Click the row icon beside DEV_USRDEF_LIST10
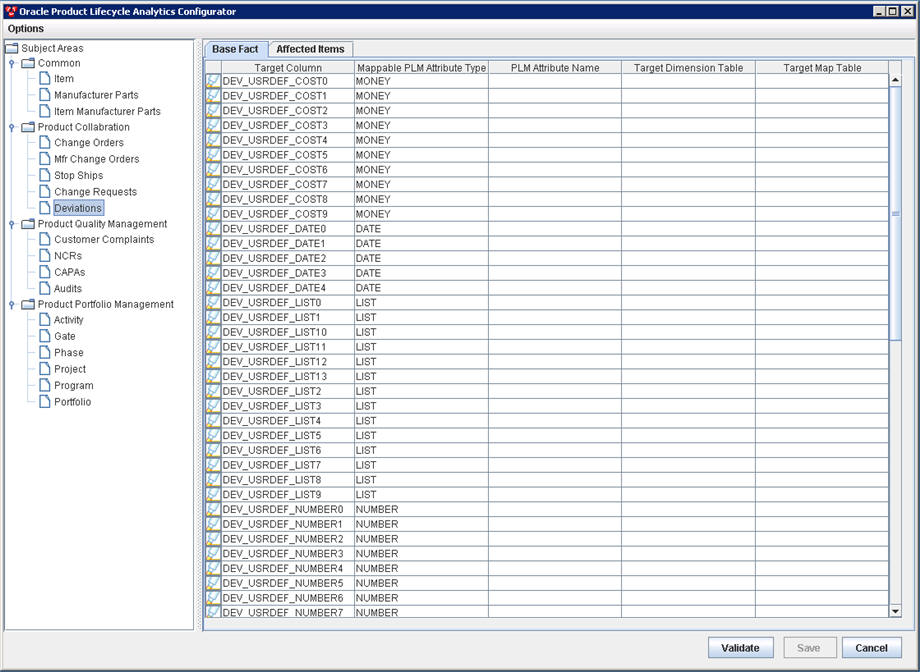Image resolution: width=920 pixels, height=672 pixels. point(213,332)
